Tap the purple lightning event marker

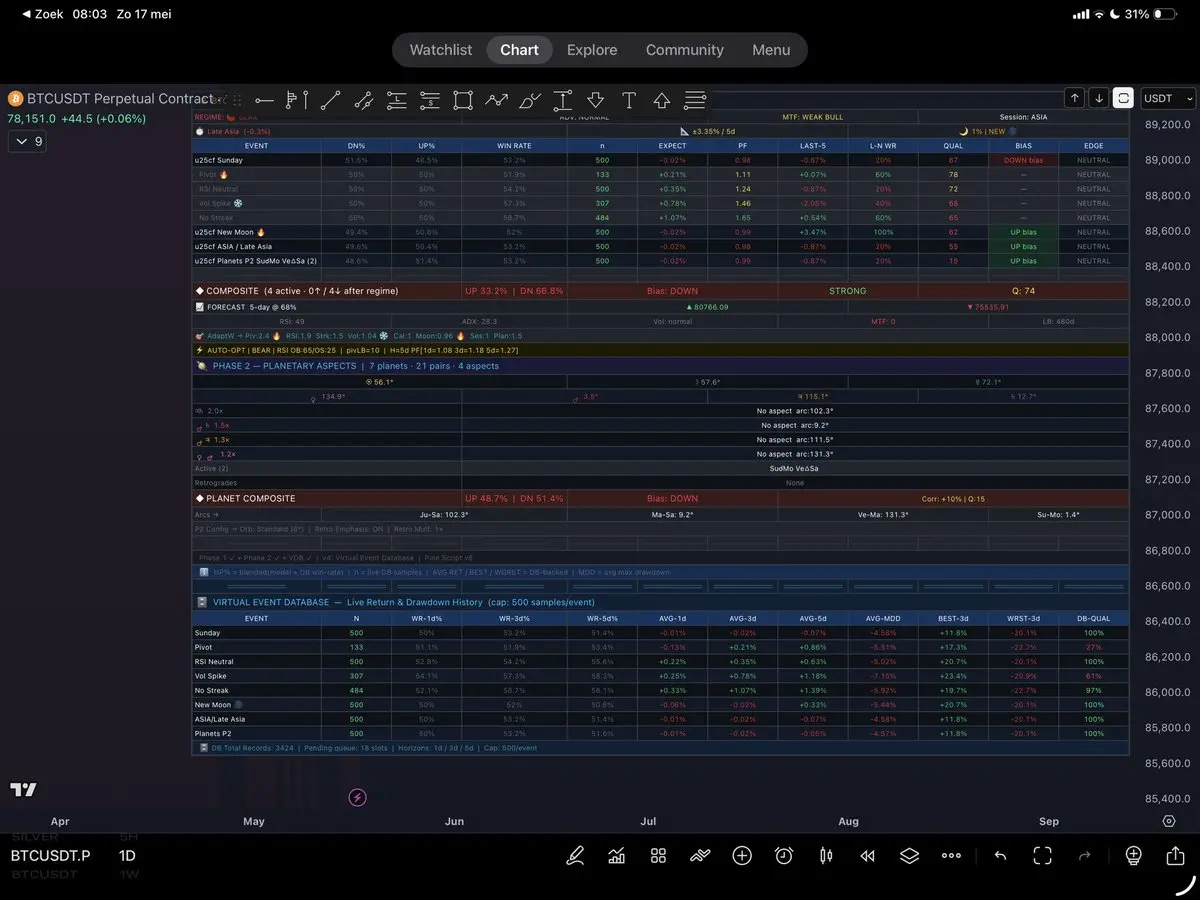pos(358,797)
